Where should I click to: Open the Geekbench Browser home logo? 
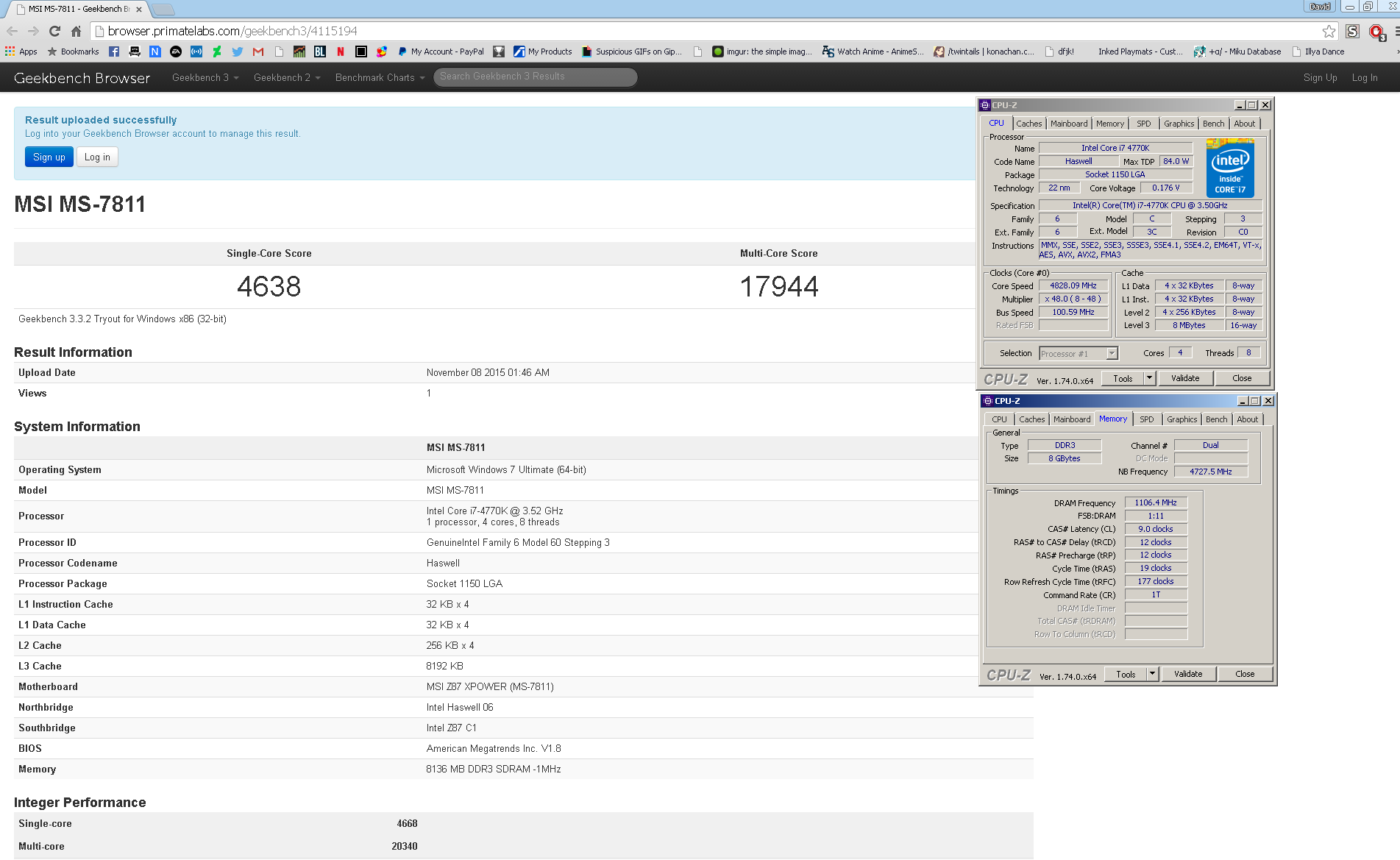pos(82,78)
